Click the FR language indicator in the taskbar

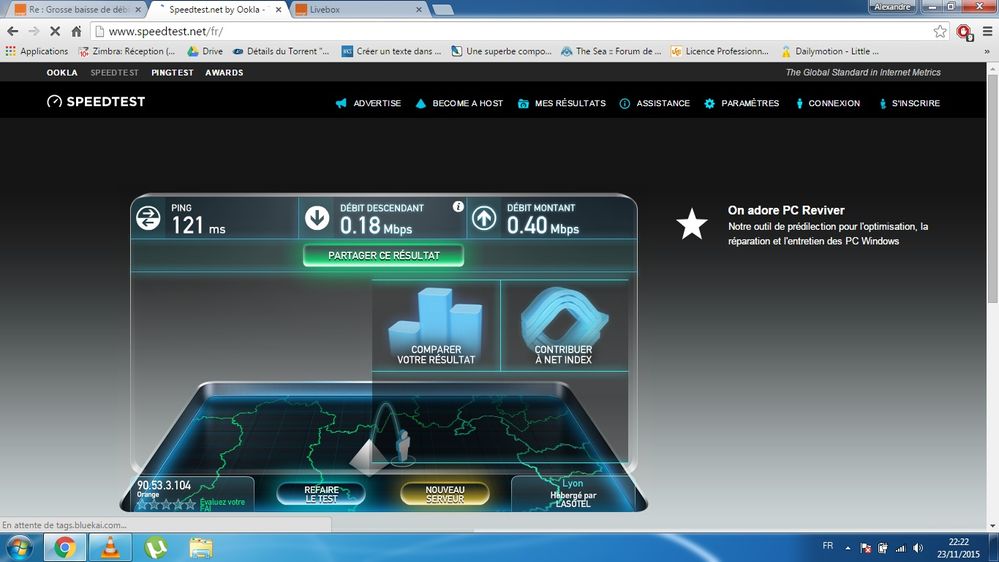(828, 545)
